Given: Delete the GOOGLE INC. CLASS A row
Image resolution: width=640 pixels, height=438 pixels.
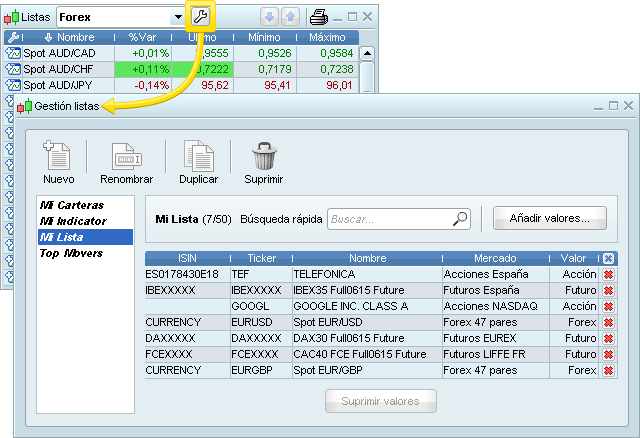Looking at the screenshot, I should (x=608, y=306).
